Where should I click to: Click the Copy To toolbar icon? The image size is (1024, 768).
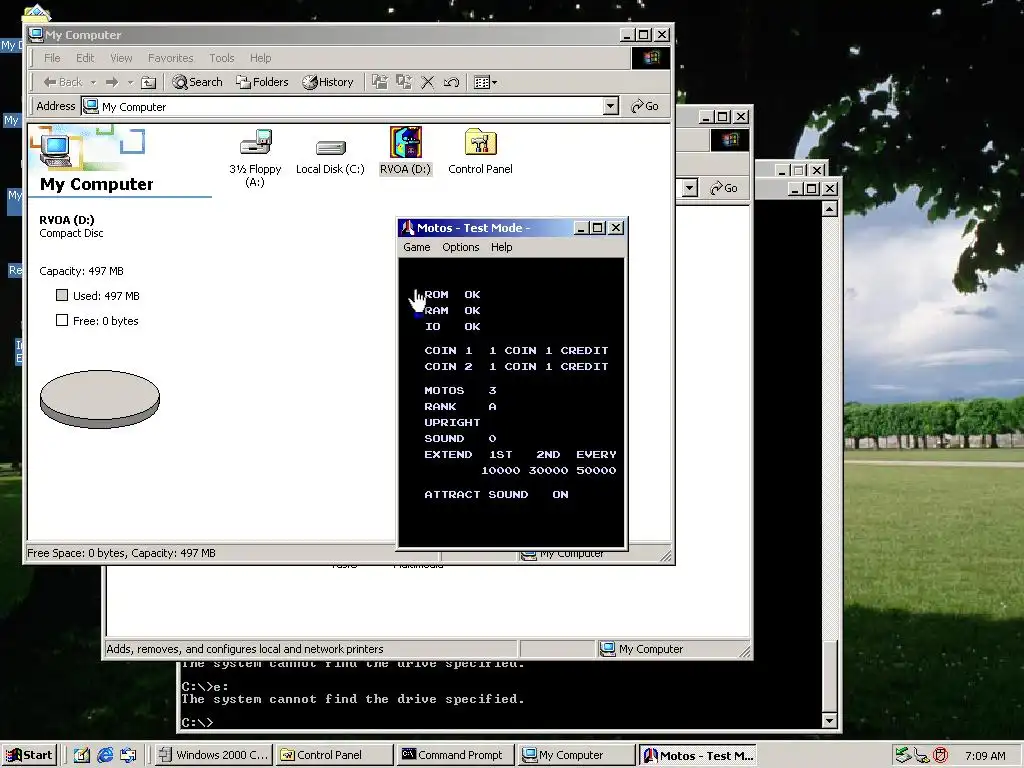coord(404,82)
